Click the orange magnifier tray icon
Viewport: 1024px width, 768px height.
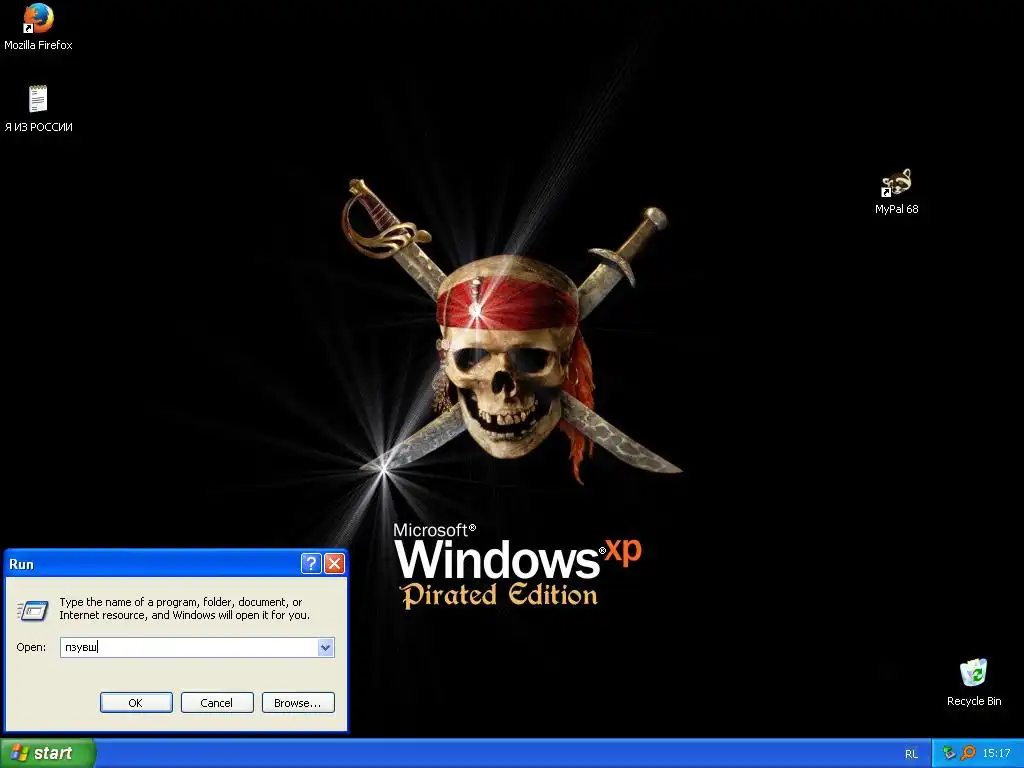click(x=968, y=754)
